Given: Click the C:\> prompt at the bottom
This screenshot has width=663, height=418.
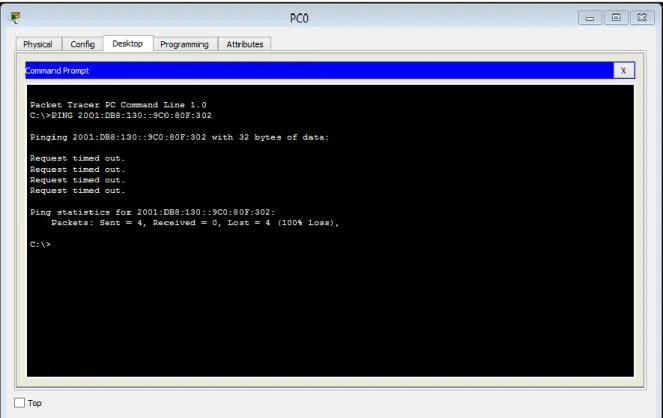Looking at the screenshot, I should tap(40, 244).
